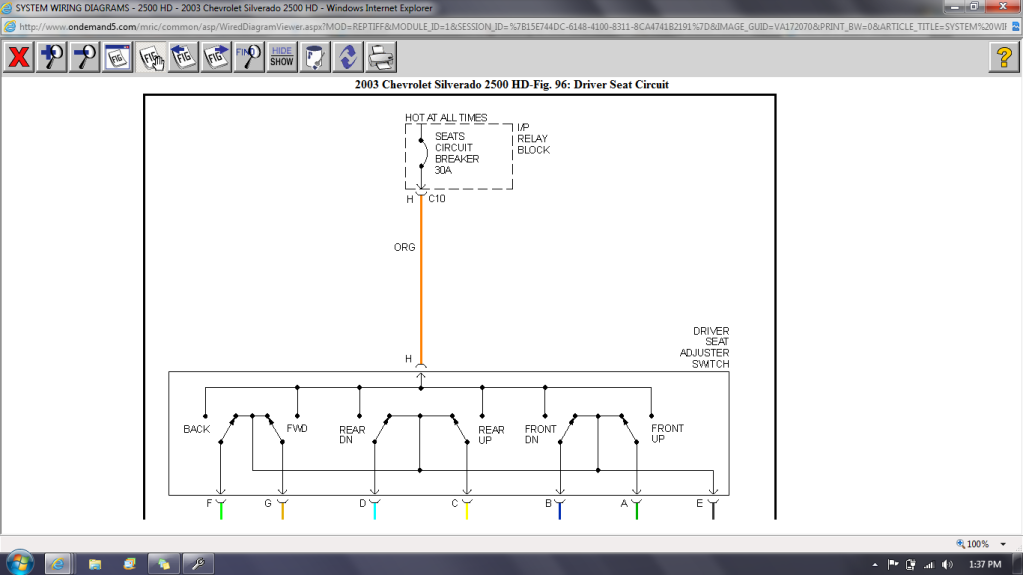Click the Driver Seat Circuit diagram title
The width and height of the screenshot is (1023, 575).
click(x=512, y=85)
